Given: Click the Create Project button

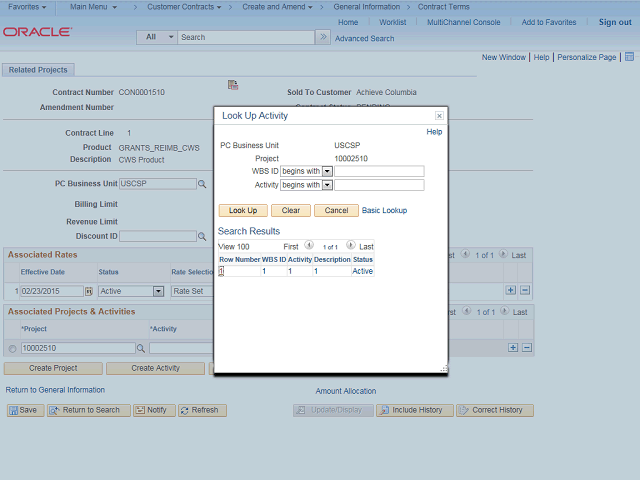Looking at the screenshot, I should [x=53, y=368].
